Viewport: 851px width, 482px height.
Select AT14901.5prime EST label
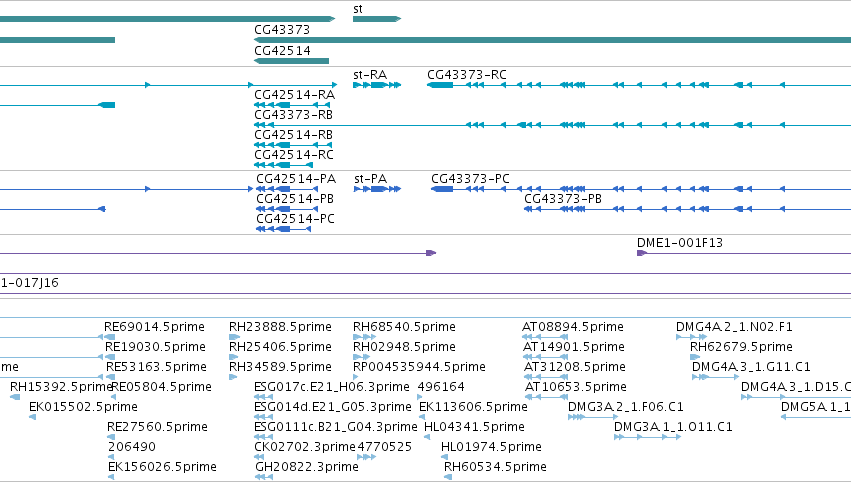[574, 347]
